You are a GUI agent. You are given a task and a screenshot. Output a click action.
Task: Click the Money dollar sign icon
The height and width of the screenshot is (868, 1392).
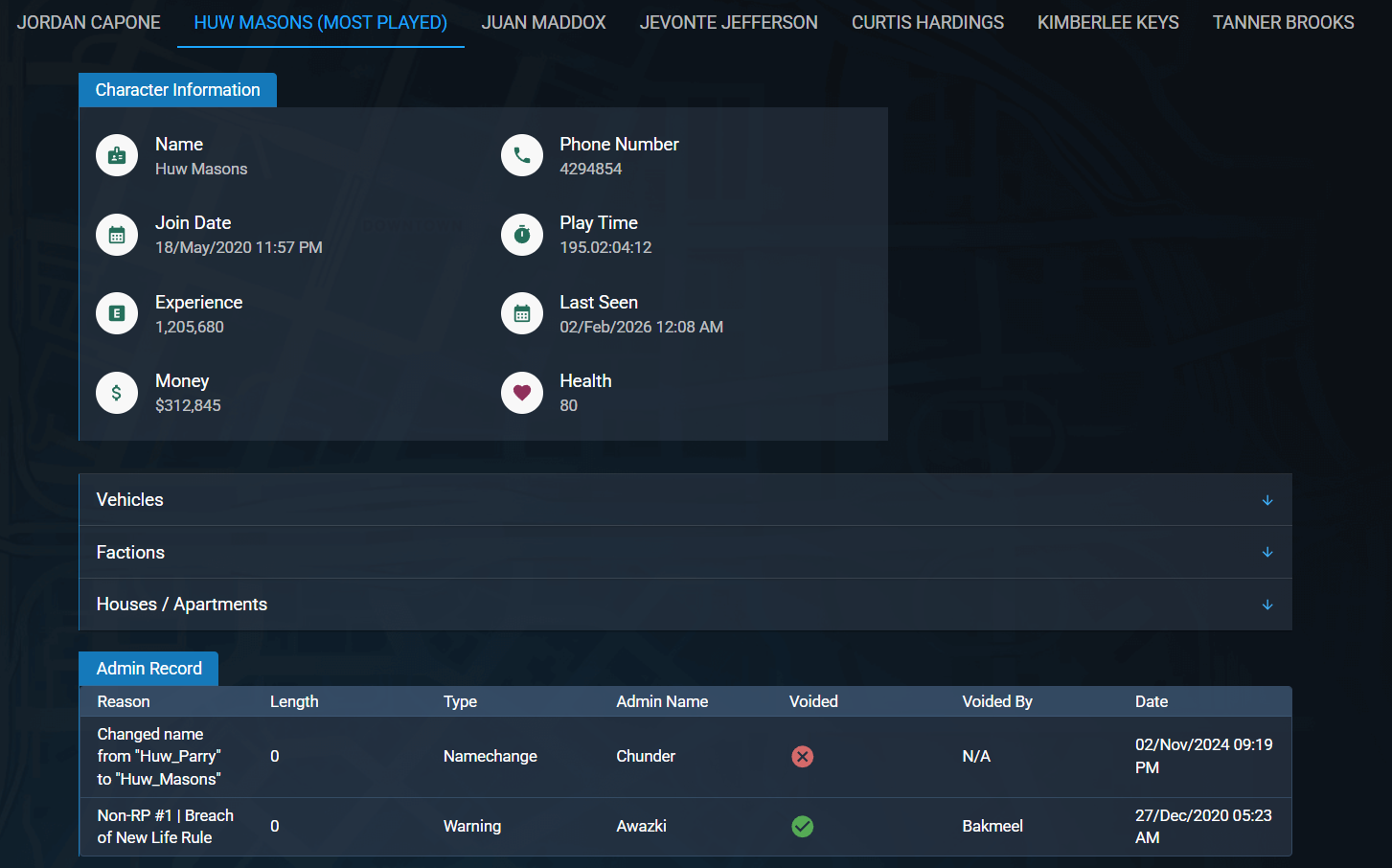click(117, 393)
